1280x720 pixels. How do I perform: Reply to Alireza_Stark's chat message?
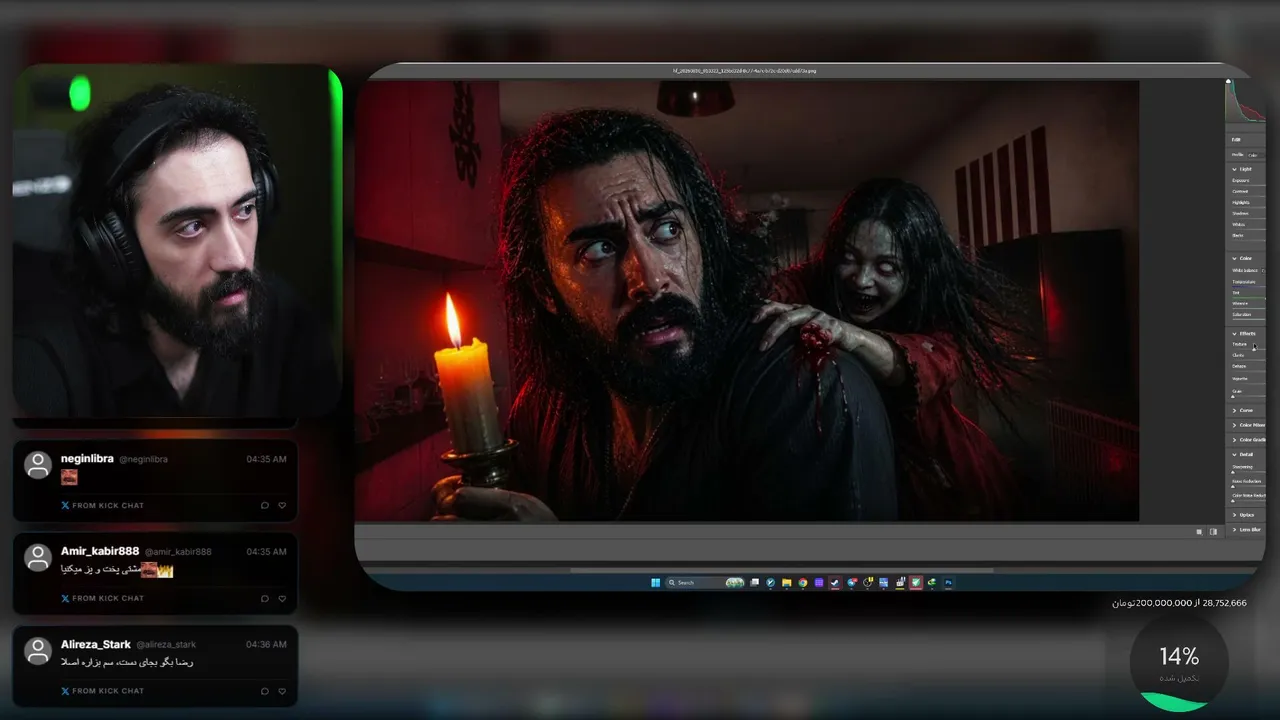coord(265,691)
